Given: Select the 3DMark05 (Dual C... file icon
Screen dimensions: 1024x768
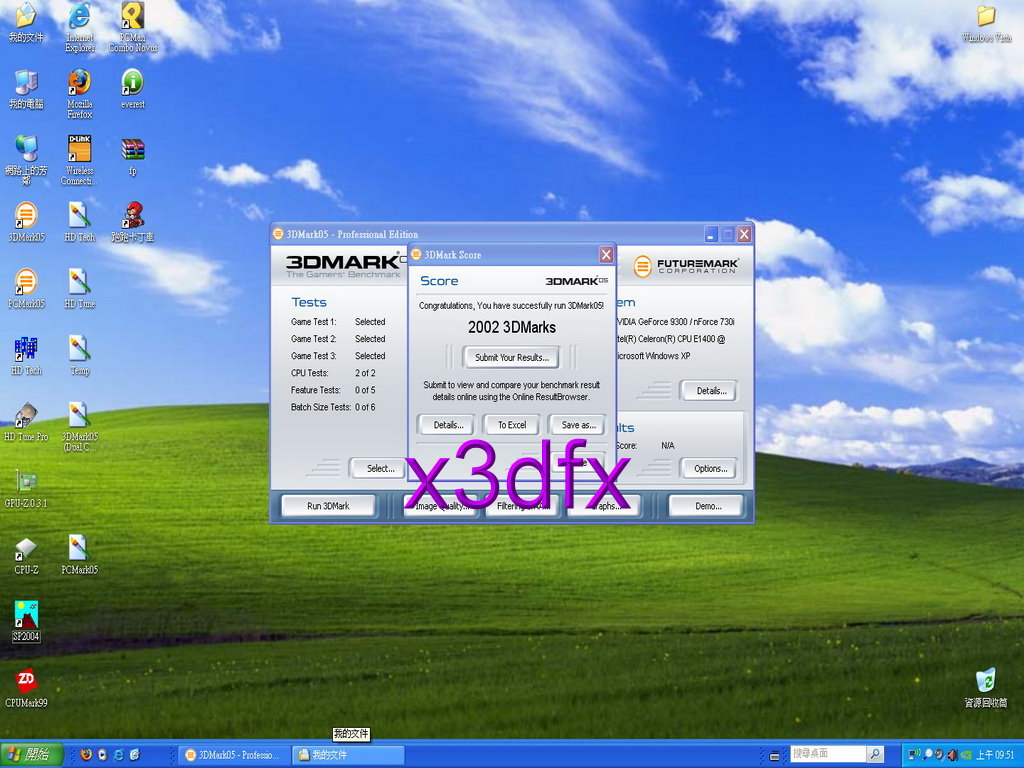Looking at the screenshot, I should (x=80, y=426).
